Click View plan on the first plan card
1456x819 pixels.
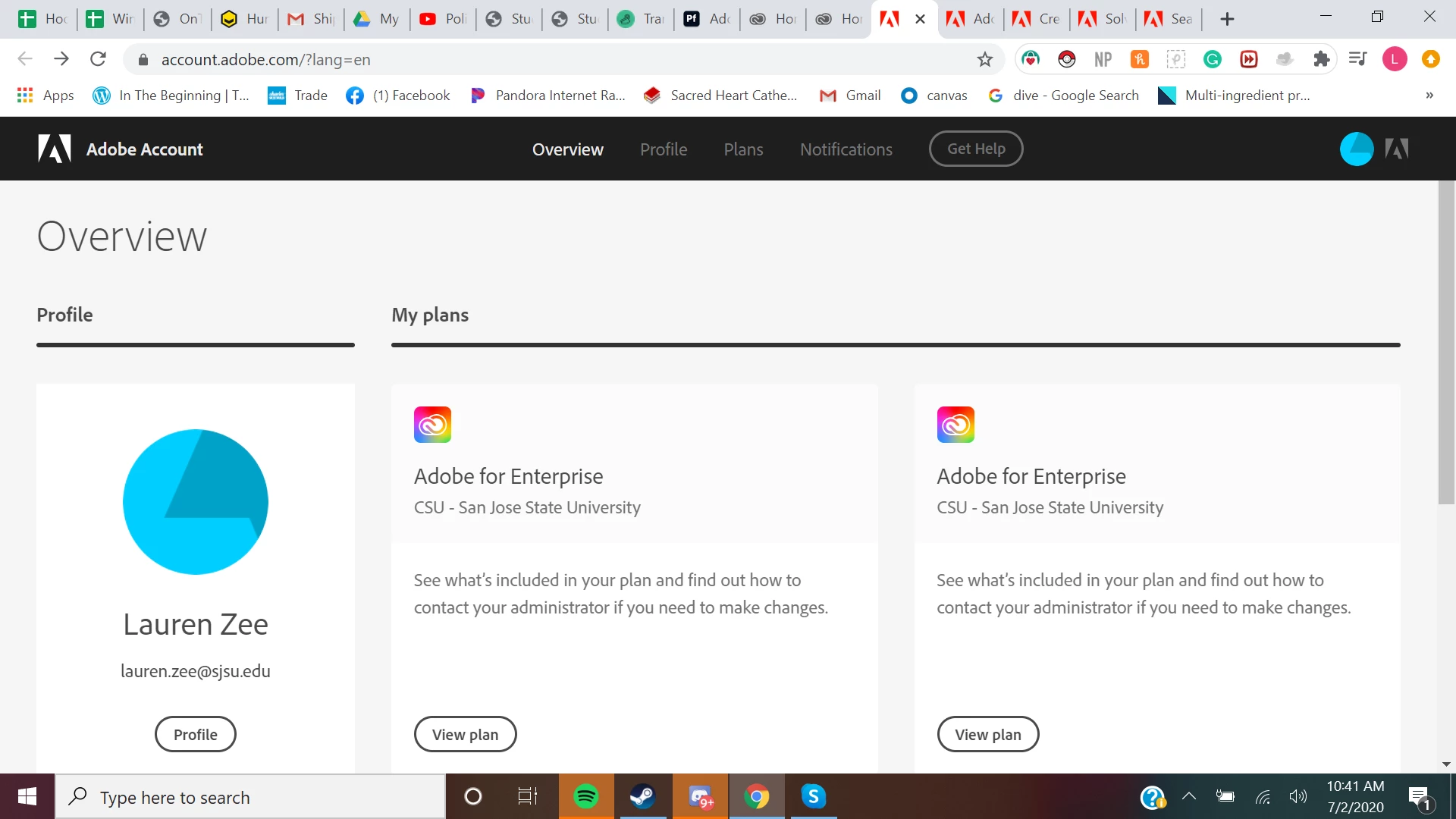point(465,734)
